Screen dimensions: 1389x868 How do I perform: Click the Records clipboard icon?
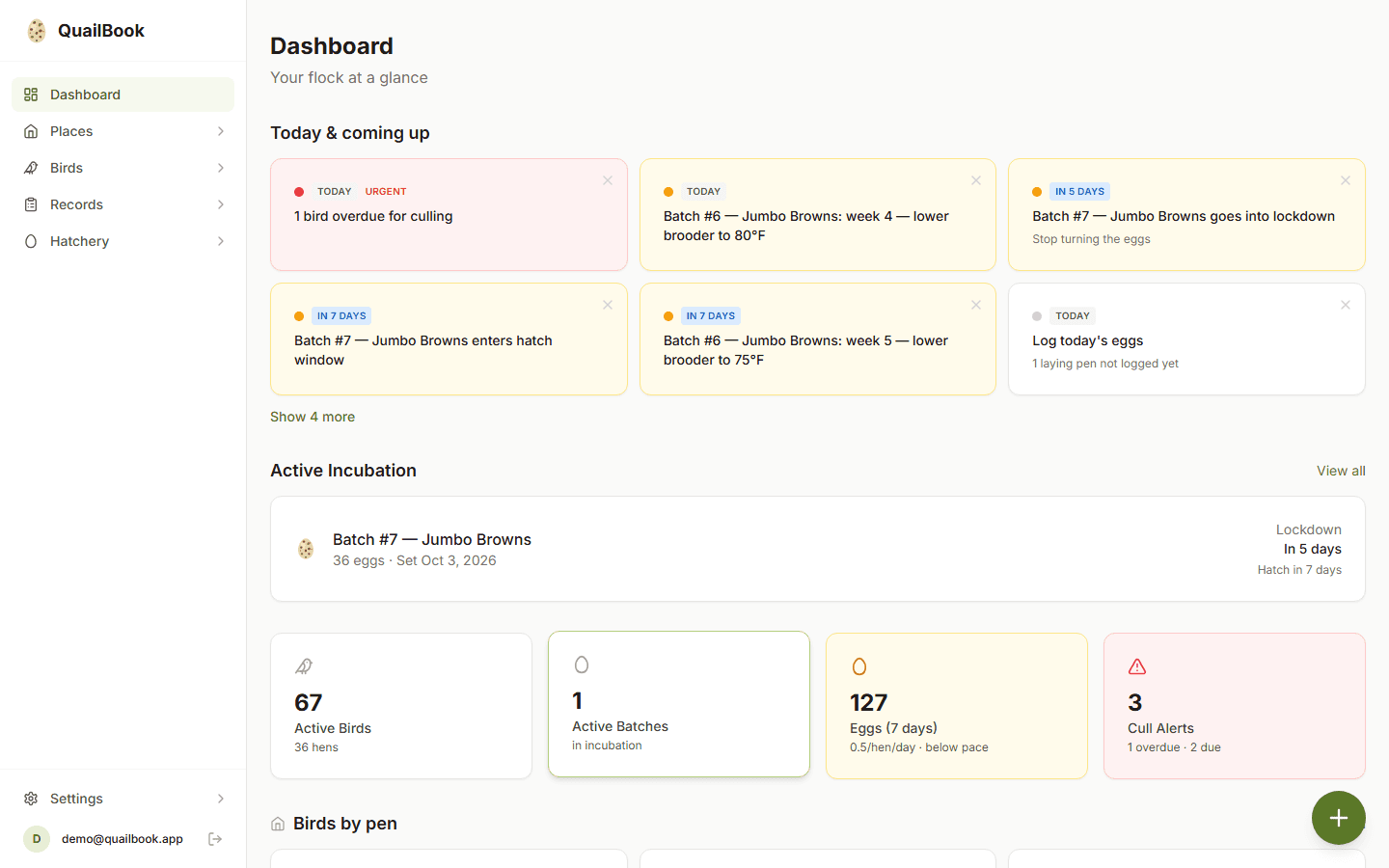(x=31, y=204)
